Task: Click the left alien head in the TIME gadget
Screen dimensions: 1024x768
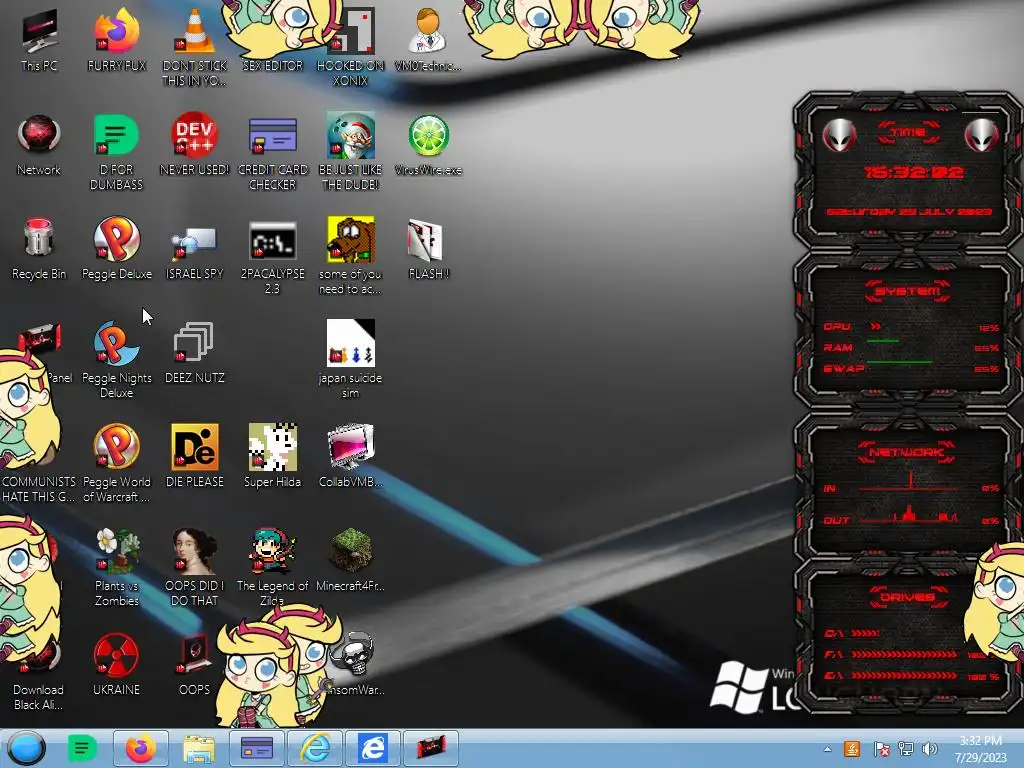Action: tap(839, 136)
